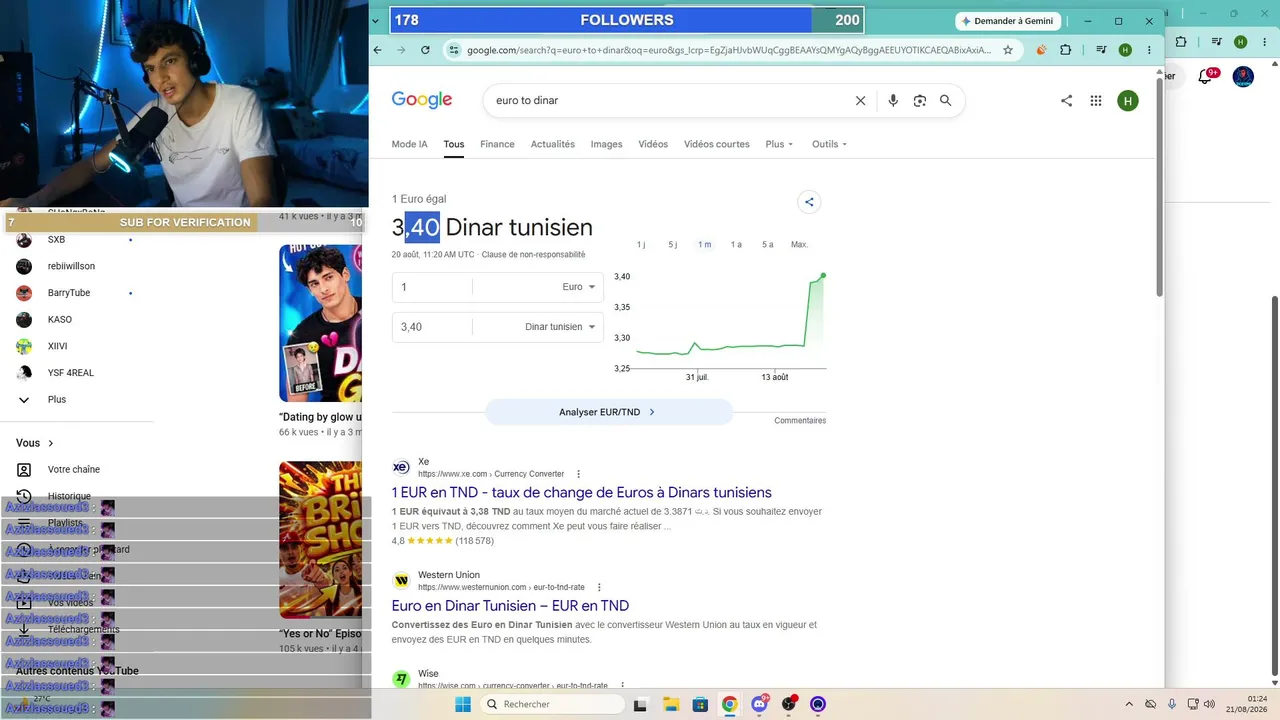Bookmark this page with the star icon

(x=1008, y=50)
